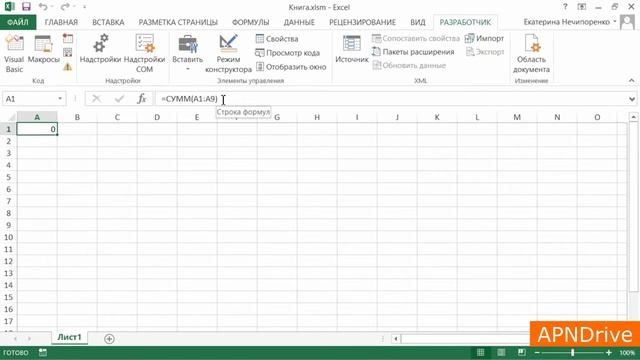Click XML Import (Импорт)
This screenshot has height=360, width=640.
[484, 38]
